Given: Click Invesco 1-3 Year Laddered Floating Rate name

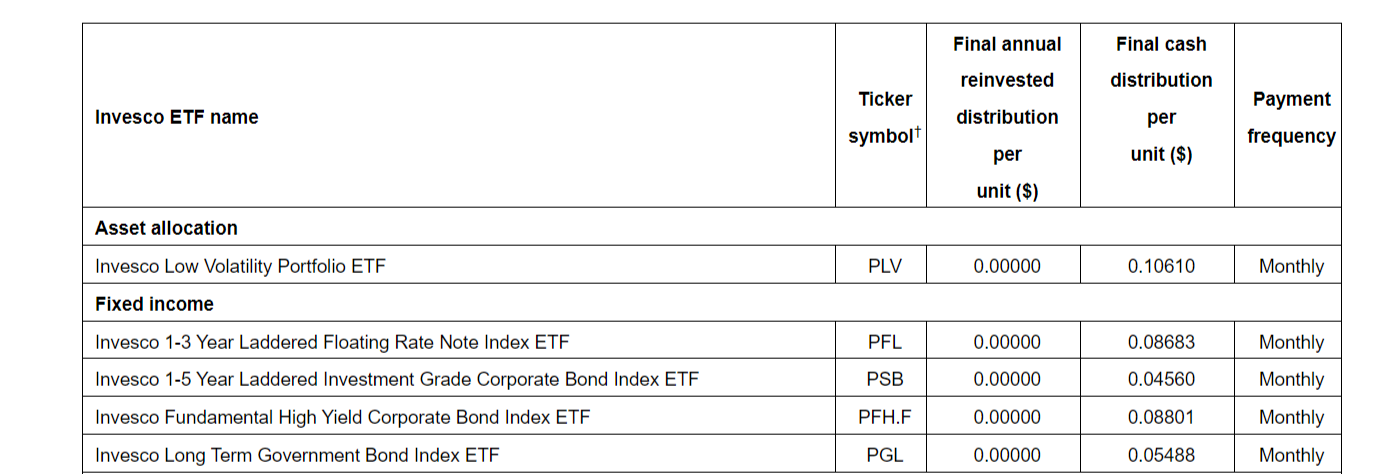Looking at the screenshot, I should pyautogui.click(x=332, y=342).
